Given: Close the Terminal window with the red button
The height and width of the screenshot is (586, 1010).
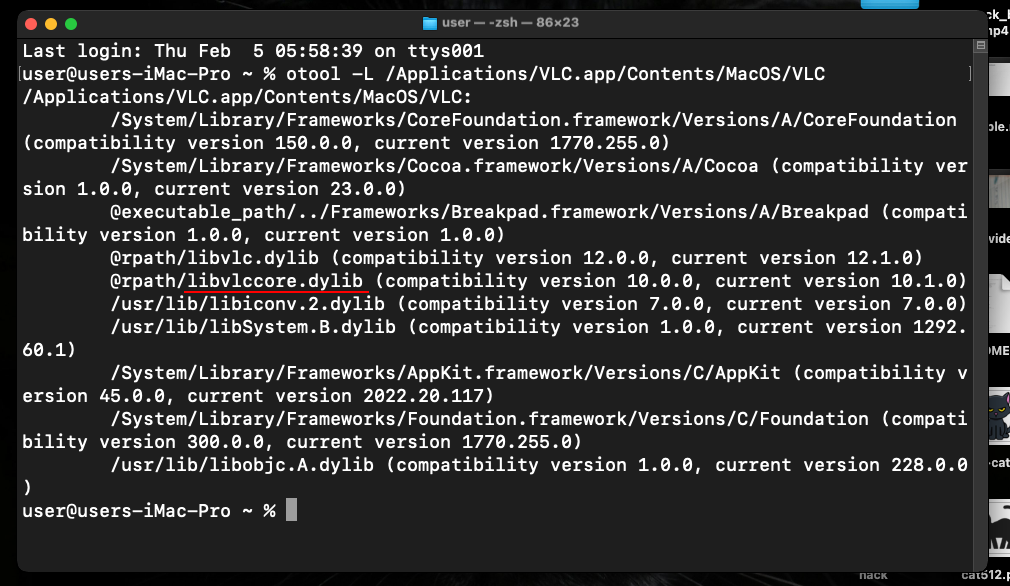Looking at the screenshot, I should [30, 23].
